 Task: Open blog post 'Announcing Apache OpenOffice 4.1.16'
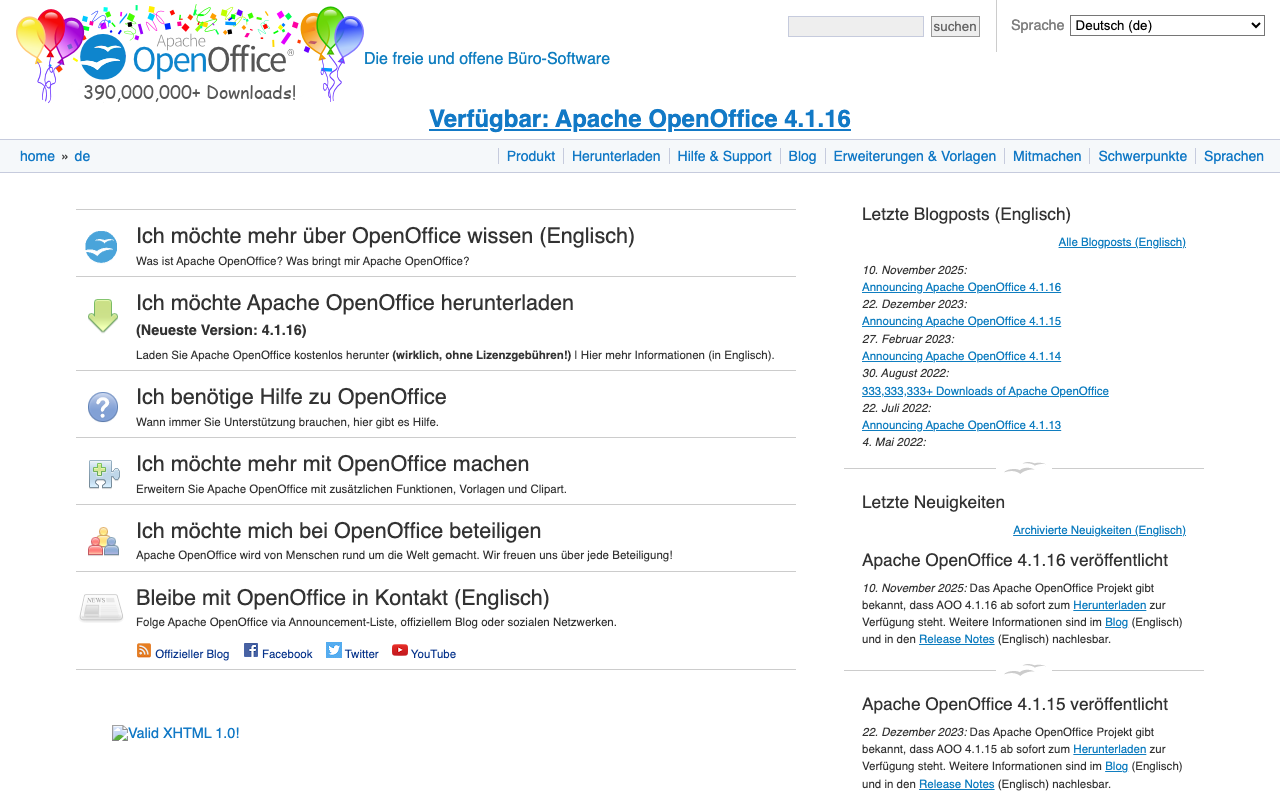(x=961, y=287)
